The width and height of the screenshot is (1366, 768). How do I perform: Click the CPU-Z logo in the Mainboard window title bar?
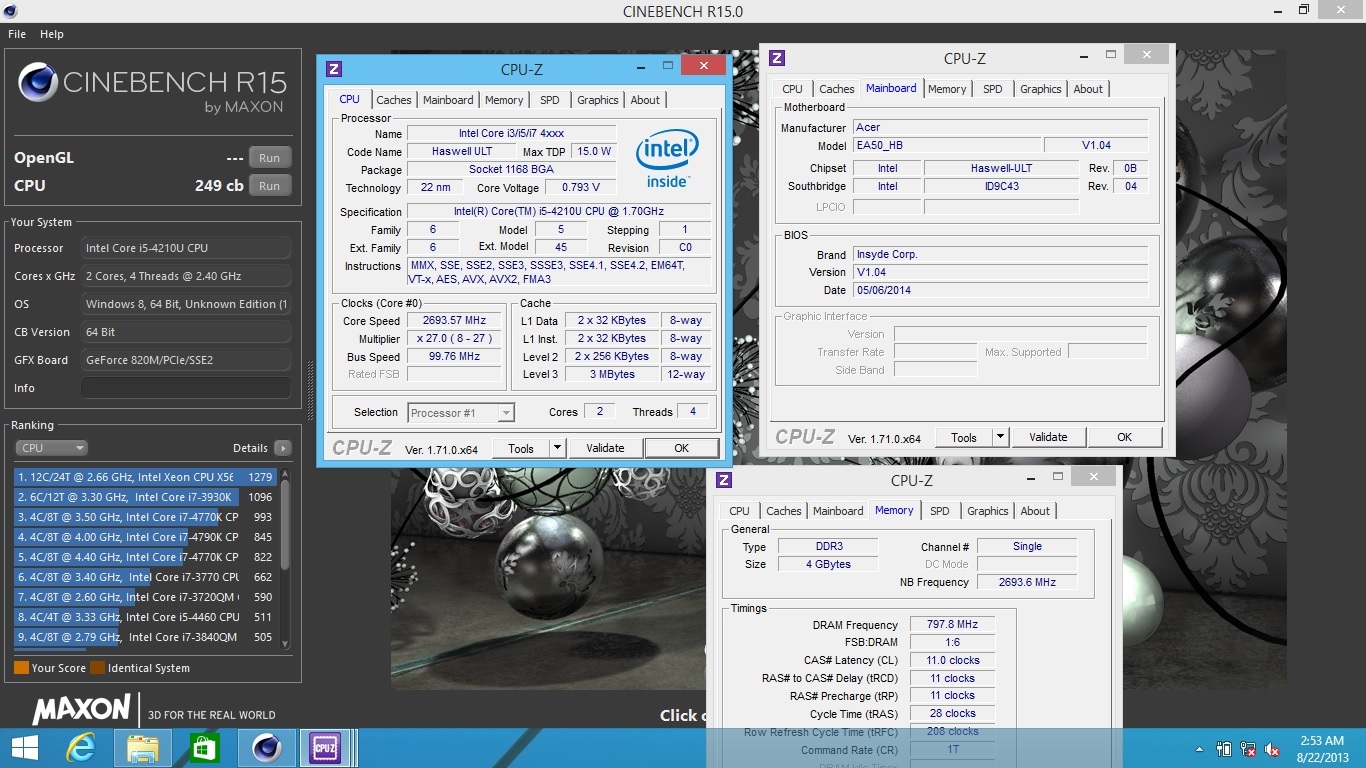(x=777, y=59)
